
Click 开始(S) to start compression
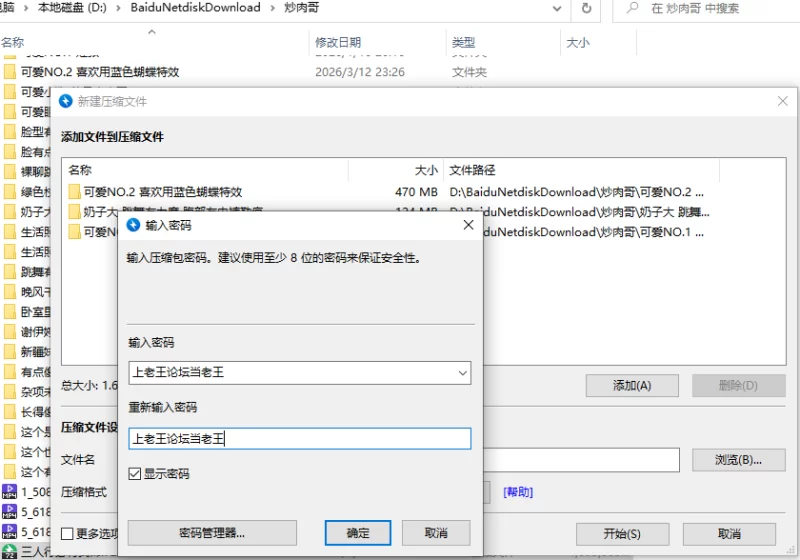click(x=622, y=534)
